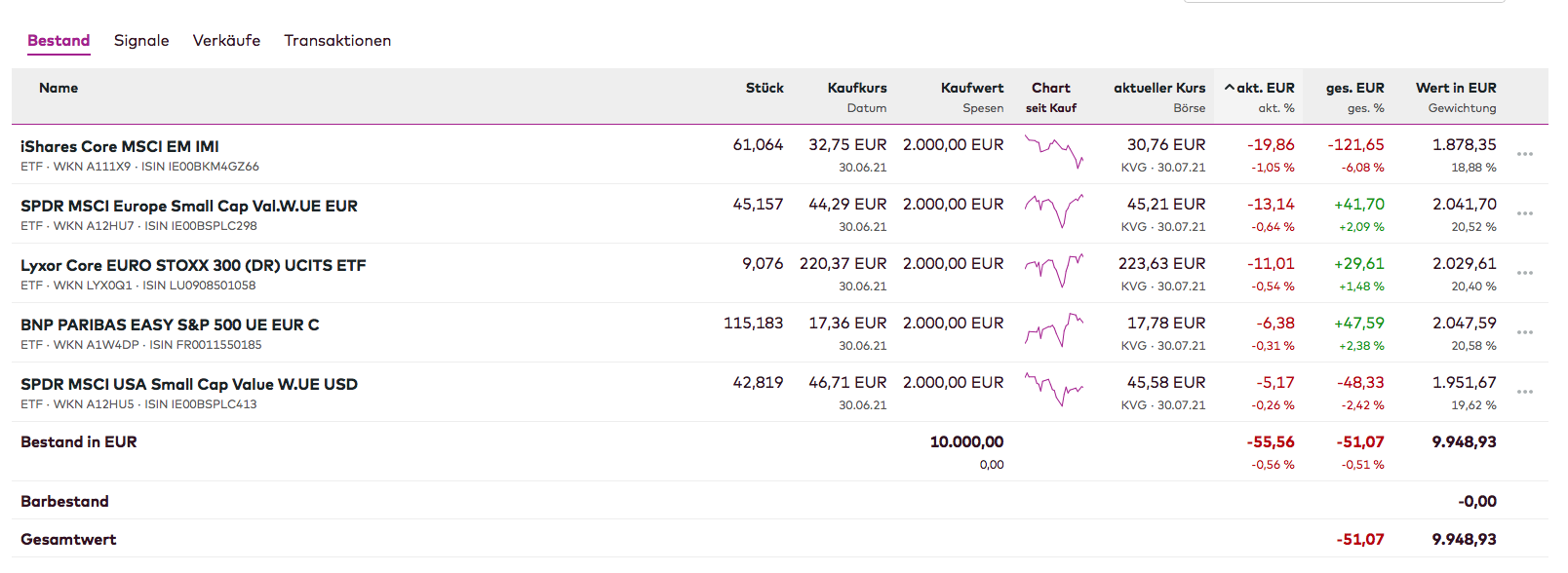
Task: Sort table by Name column header
Action: (x=59, y=88)
